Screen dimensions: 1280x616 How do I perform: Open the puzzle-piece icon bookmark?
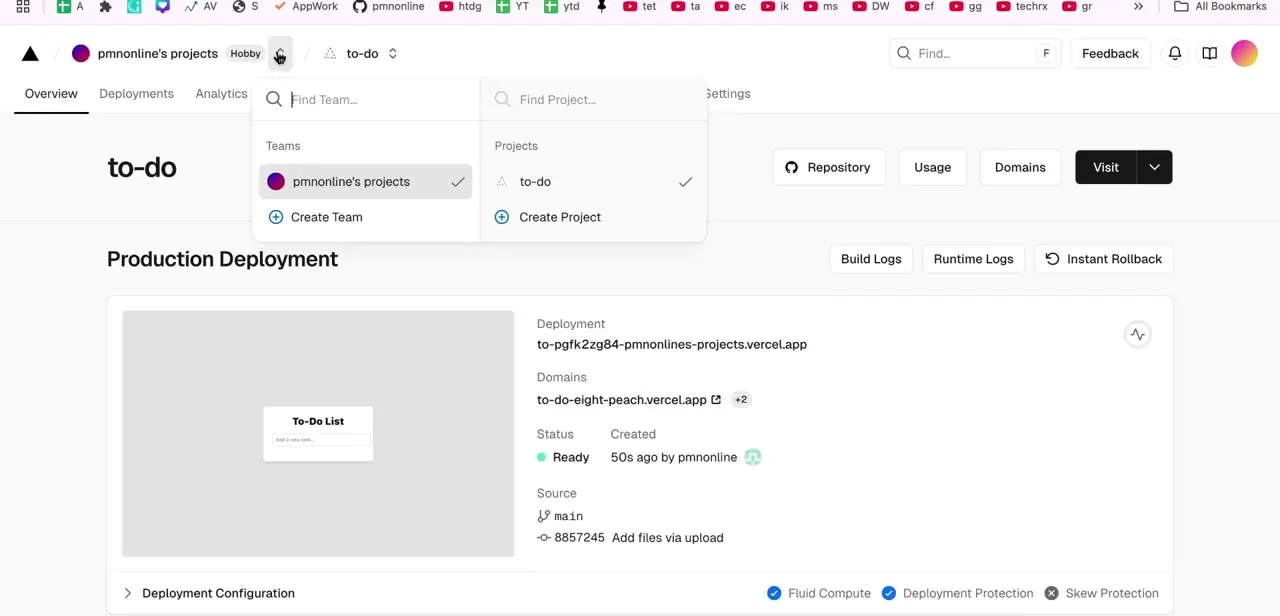105,6
